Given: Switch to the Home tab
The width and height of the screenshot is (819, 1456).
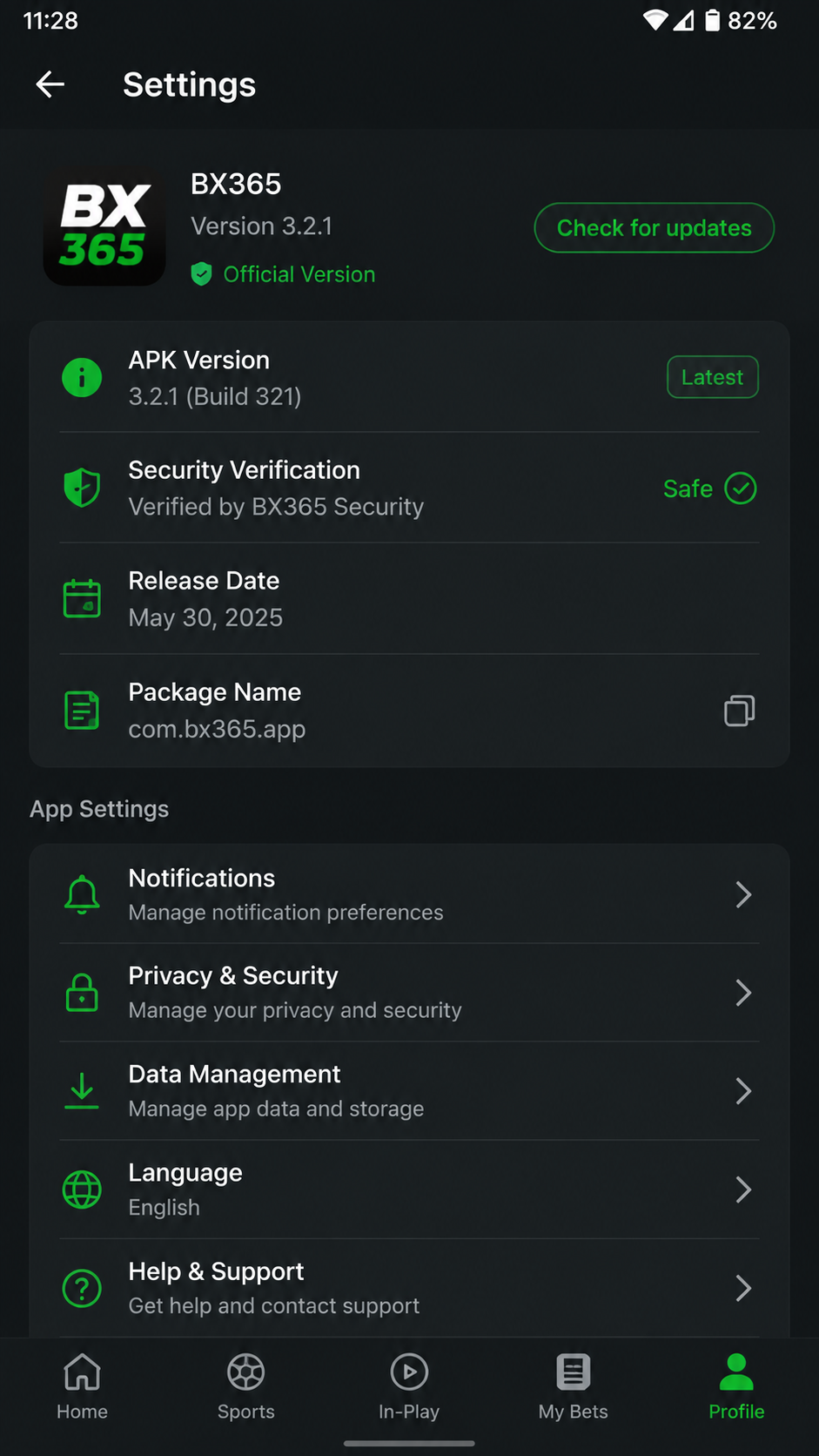Looking at the screenshot, I should click(x=82, y=1387).
